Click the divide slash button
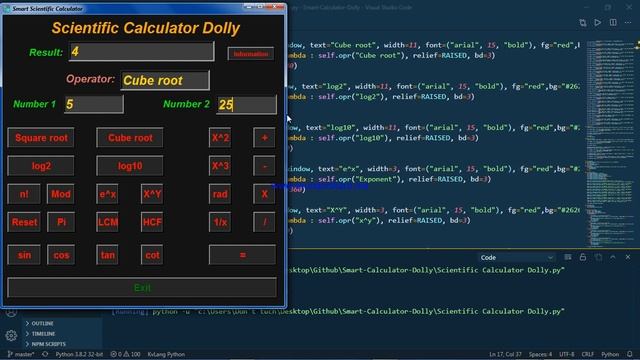The height and width of the screenshot is (360, 640). pyautogui.click(x=264, y=222)
